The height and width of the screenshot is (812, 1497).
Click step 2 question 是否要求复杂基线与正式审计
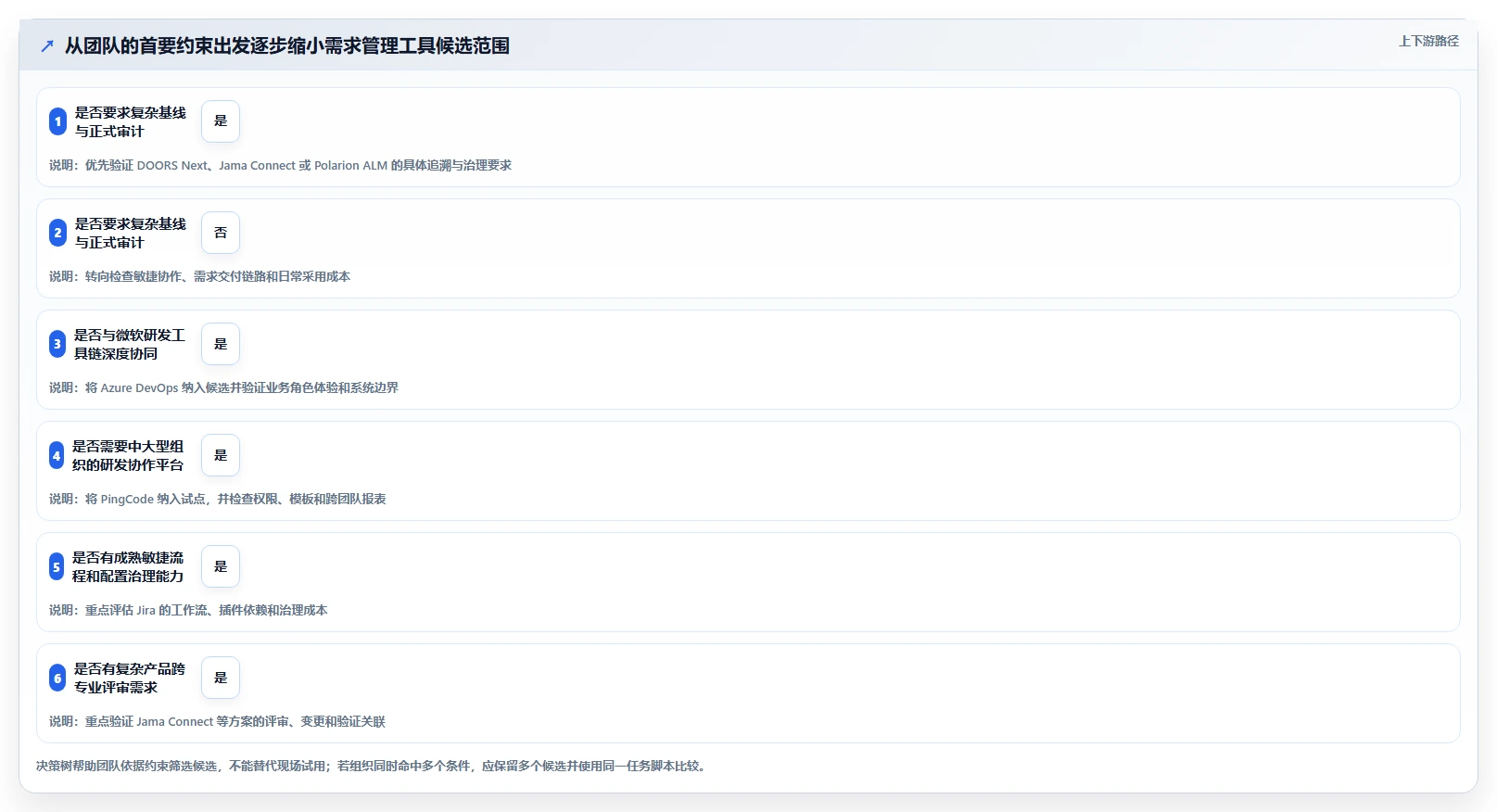(x=130, y=233)
